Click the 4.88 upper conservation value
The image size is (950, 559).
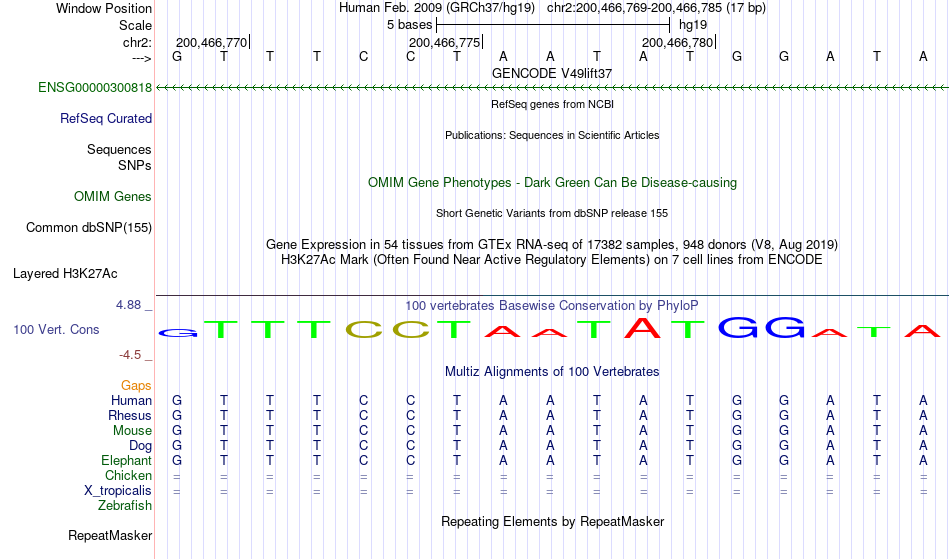pos(128,305)
